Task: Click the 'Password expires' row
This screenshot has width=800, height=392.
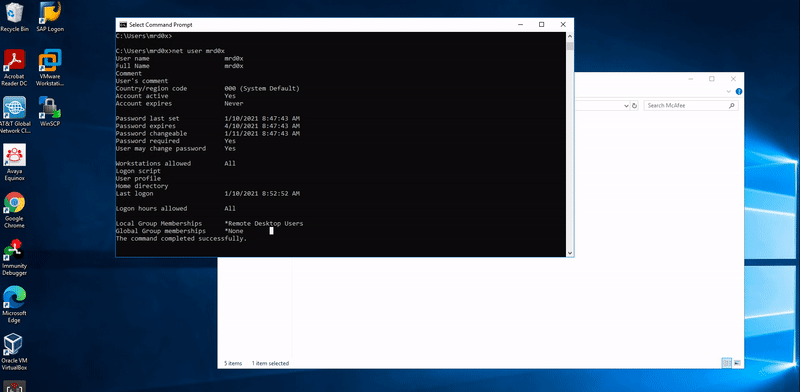Action: (x=208, y=126)
